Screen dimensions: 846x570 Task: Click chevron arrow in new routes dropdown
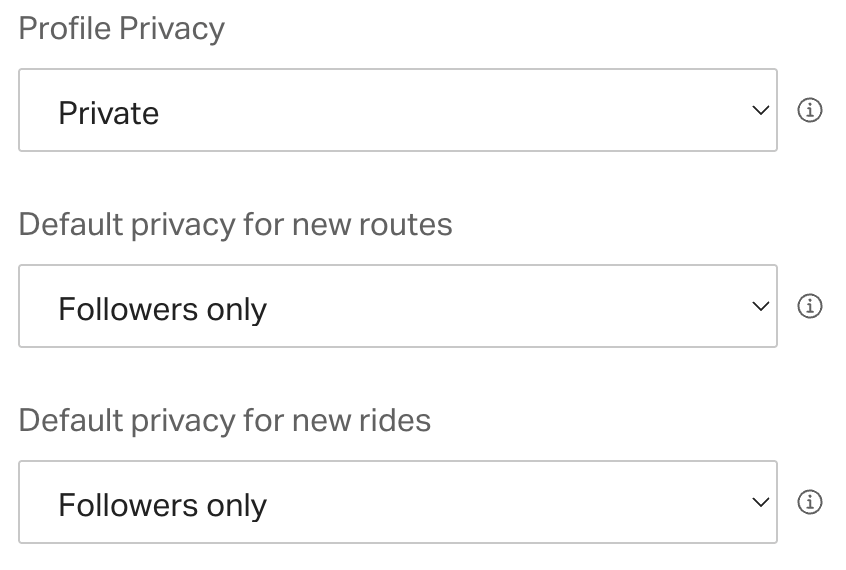[760, 307]
